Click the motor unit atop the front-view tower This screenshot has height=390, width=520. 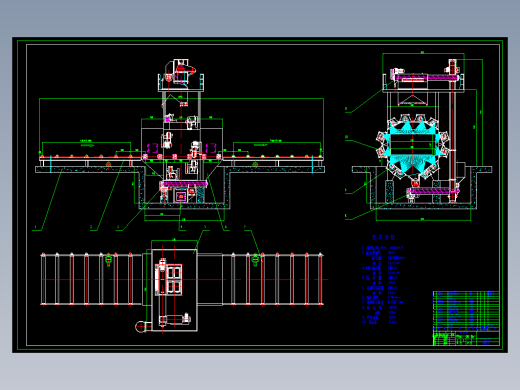tap(180, 72)
